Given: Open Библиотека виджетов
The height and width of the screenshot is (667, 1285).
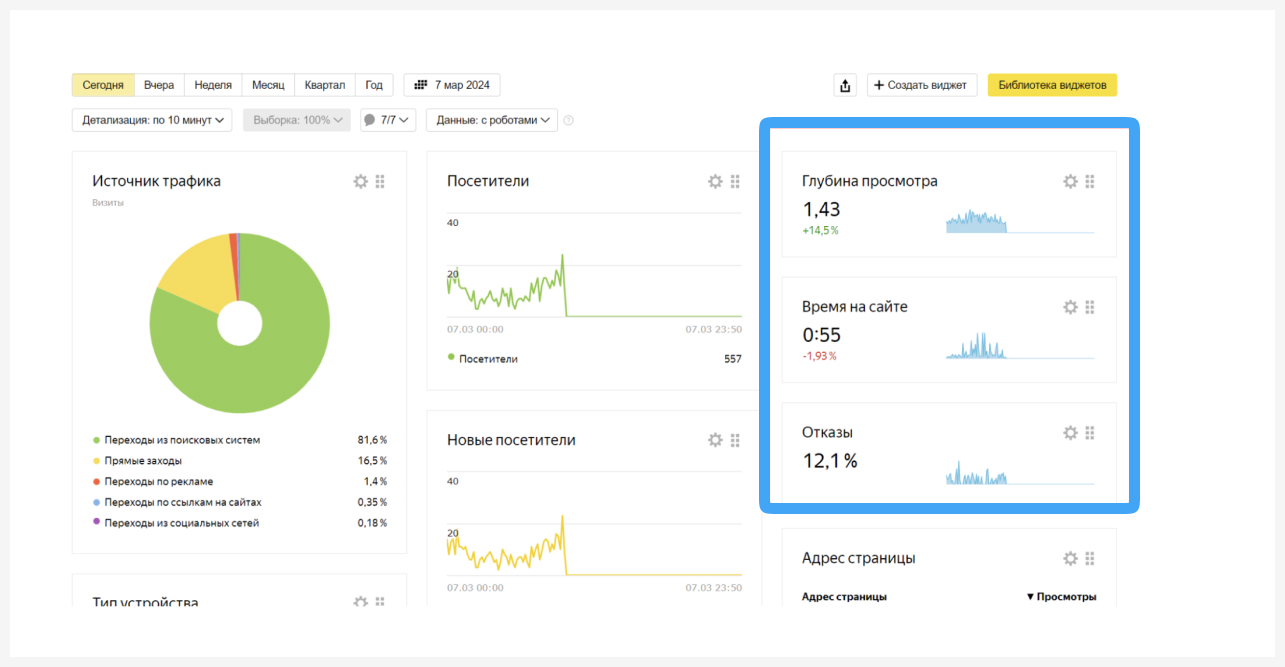Looking at the screenshot, I should [x=1052, y=85].
